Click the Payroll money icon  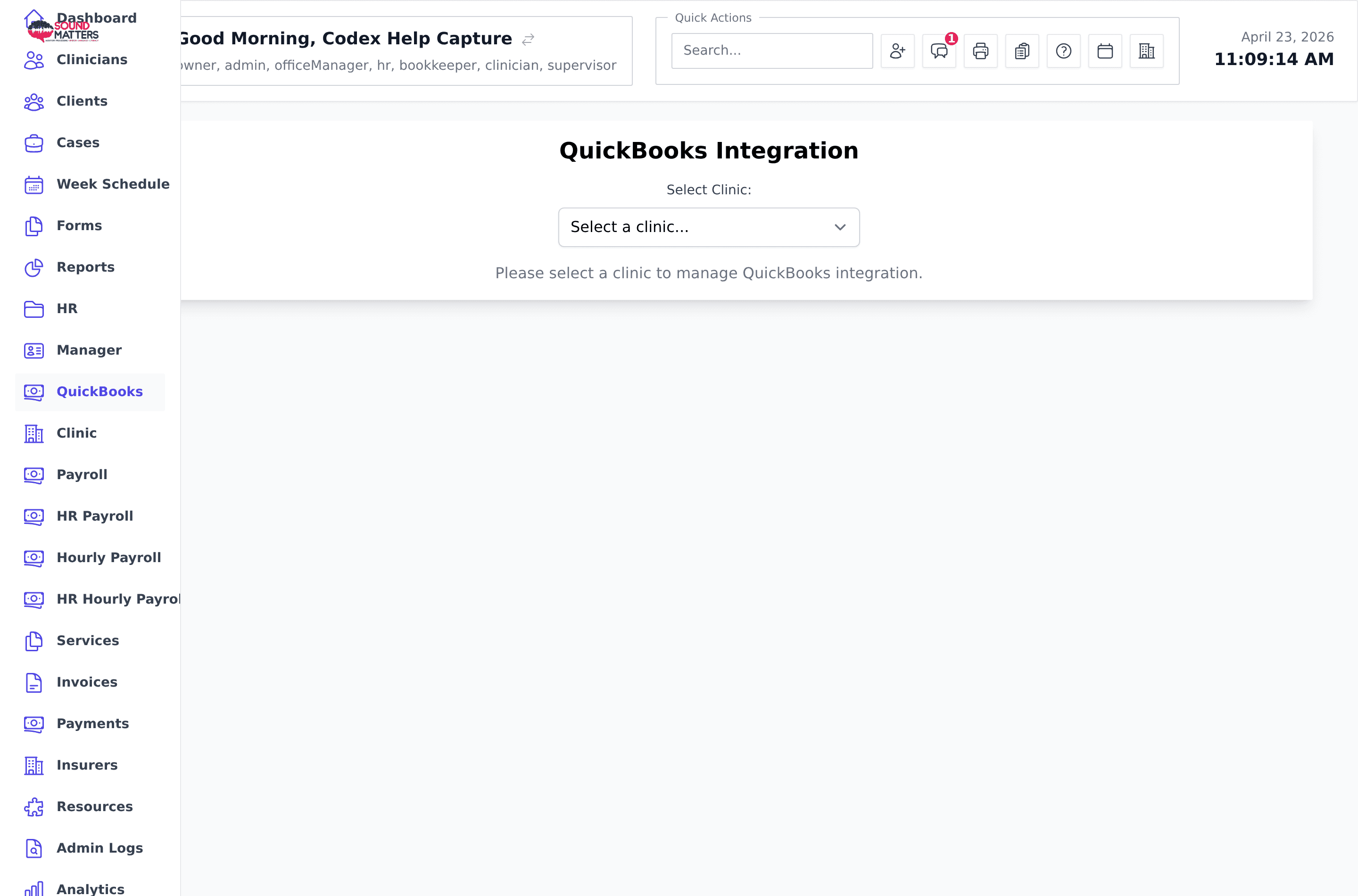pos(33,475)
